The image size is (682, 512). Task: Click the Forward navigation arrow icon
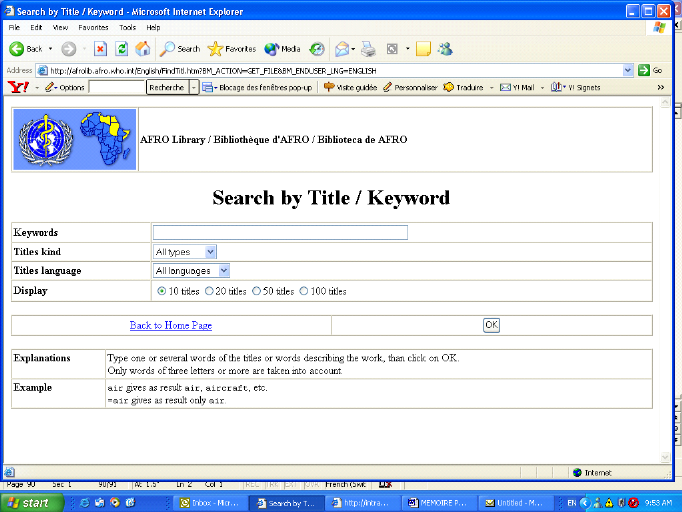[68, 49]
